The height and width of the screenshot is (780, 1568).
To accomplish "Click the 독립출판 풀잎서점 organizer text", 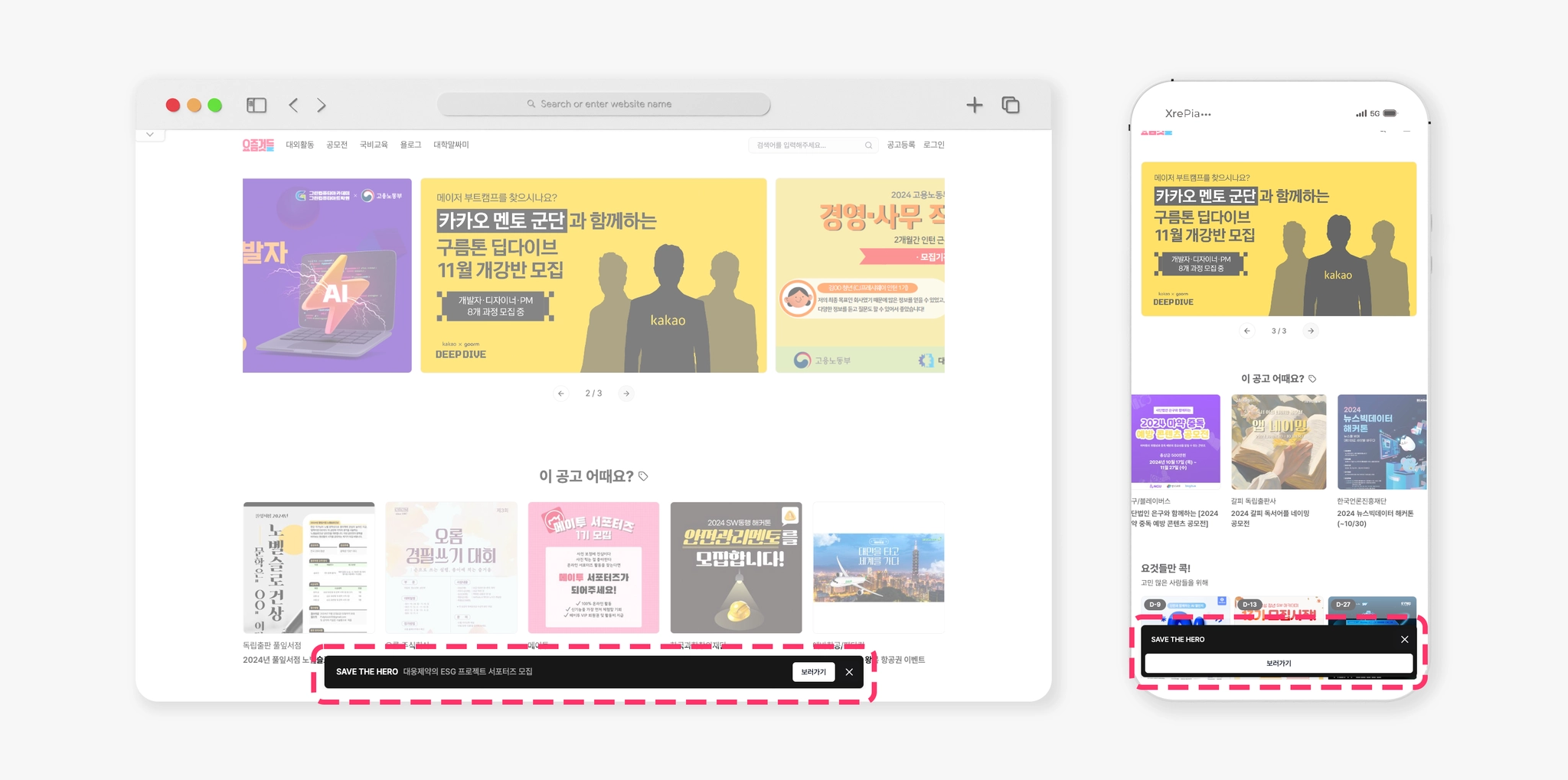I will [272, 645].
